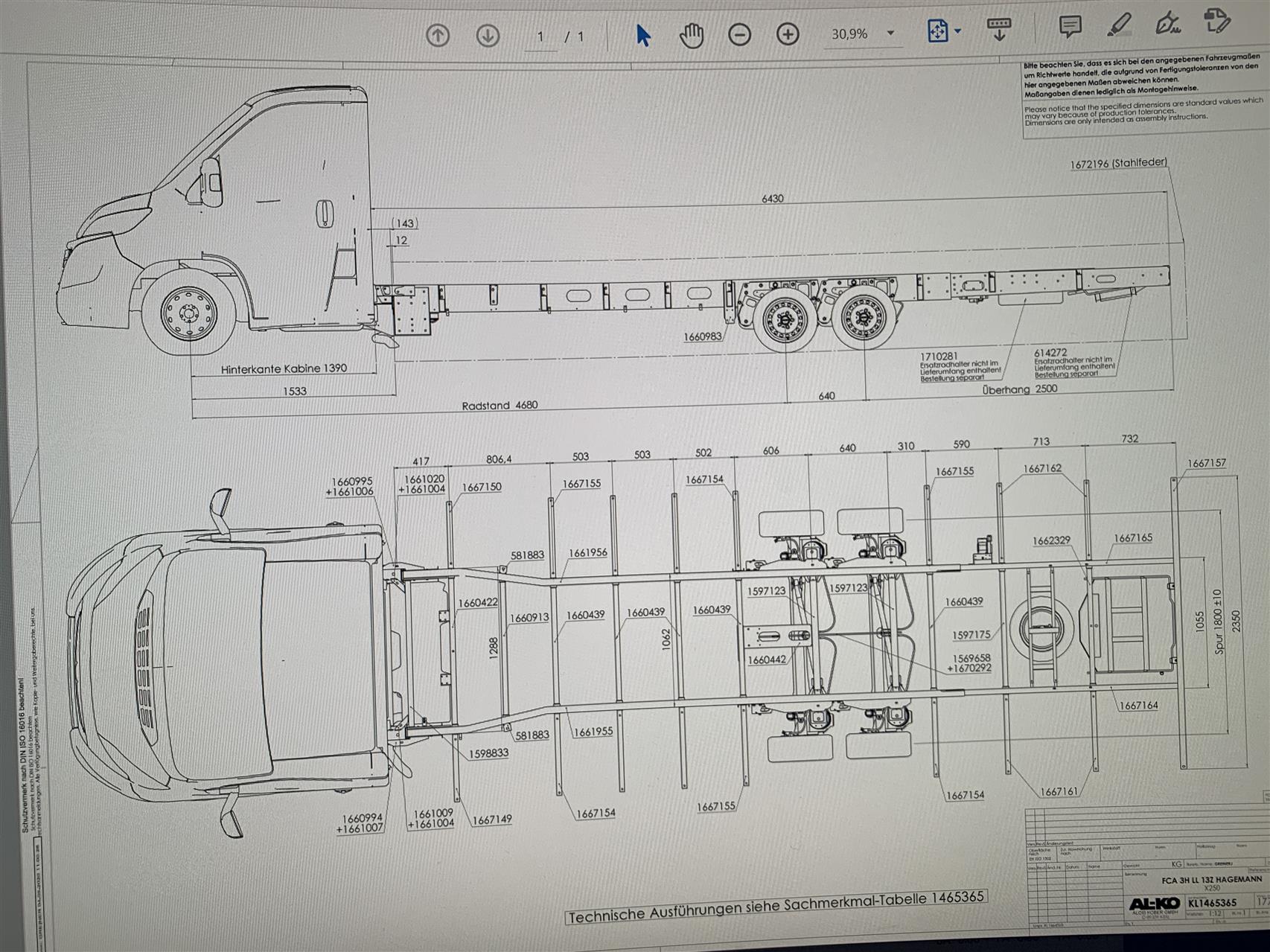Click part number 1667161
The width and height of the screenshot is (1270, 952).
click(1059, 791)
